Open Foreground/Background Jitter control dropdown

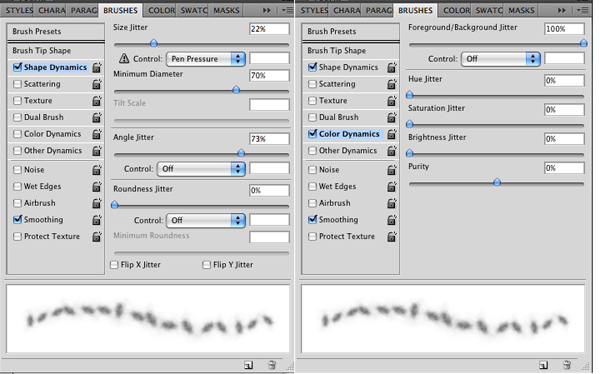501,59
